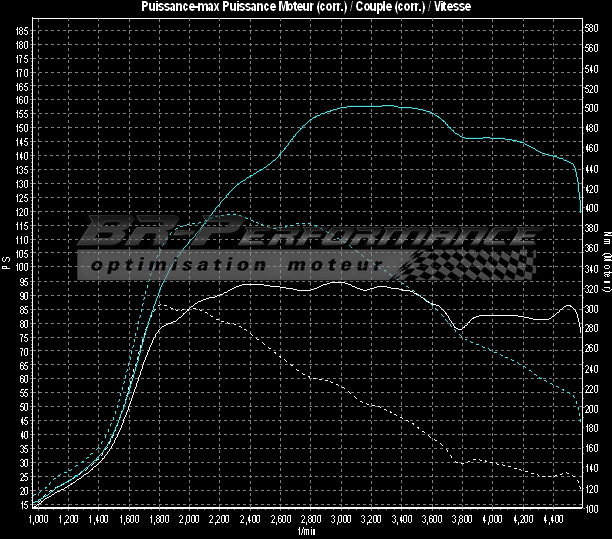Click the 2,000 tick on the rpm axis

[x=190, y=521]
